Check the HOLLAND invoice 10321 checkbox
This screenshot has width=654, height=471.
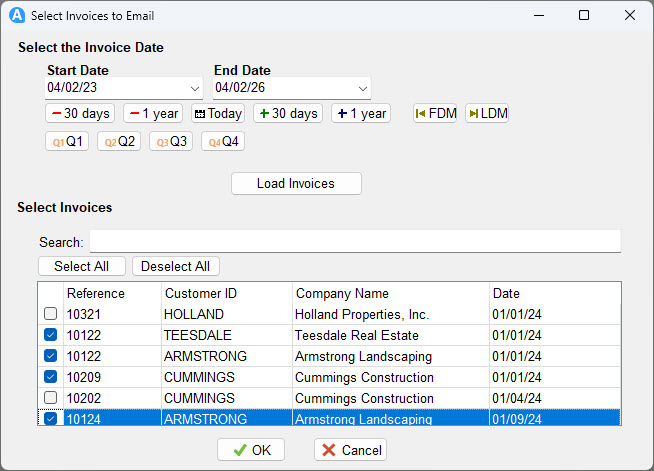click(x=51, y=314)
